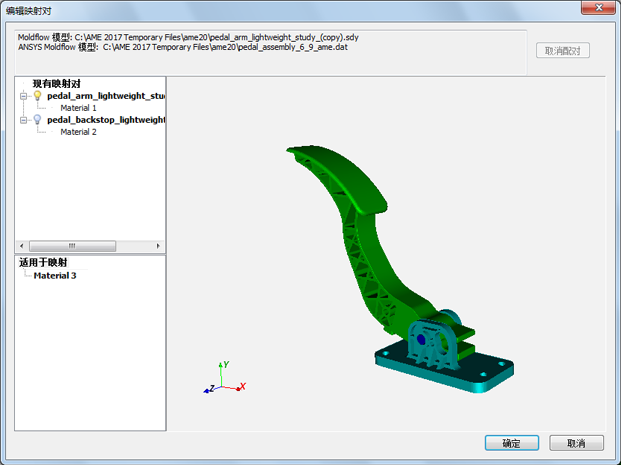Click the 确定 confirm button
The width and height of the screenshot is (621, 465).
coord(512,443)
